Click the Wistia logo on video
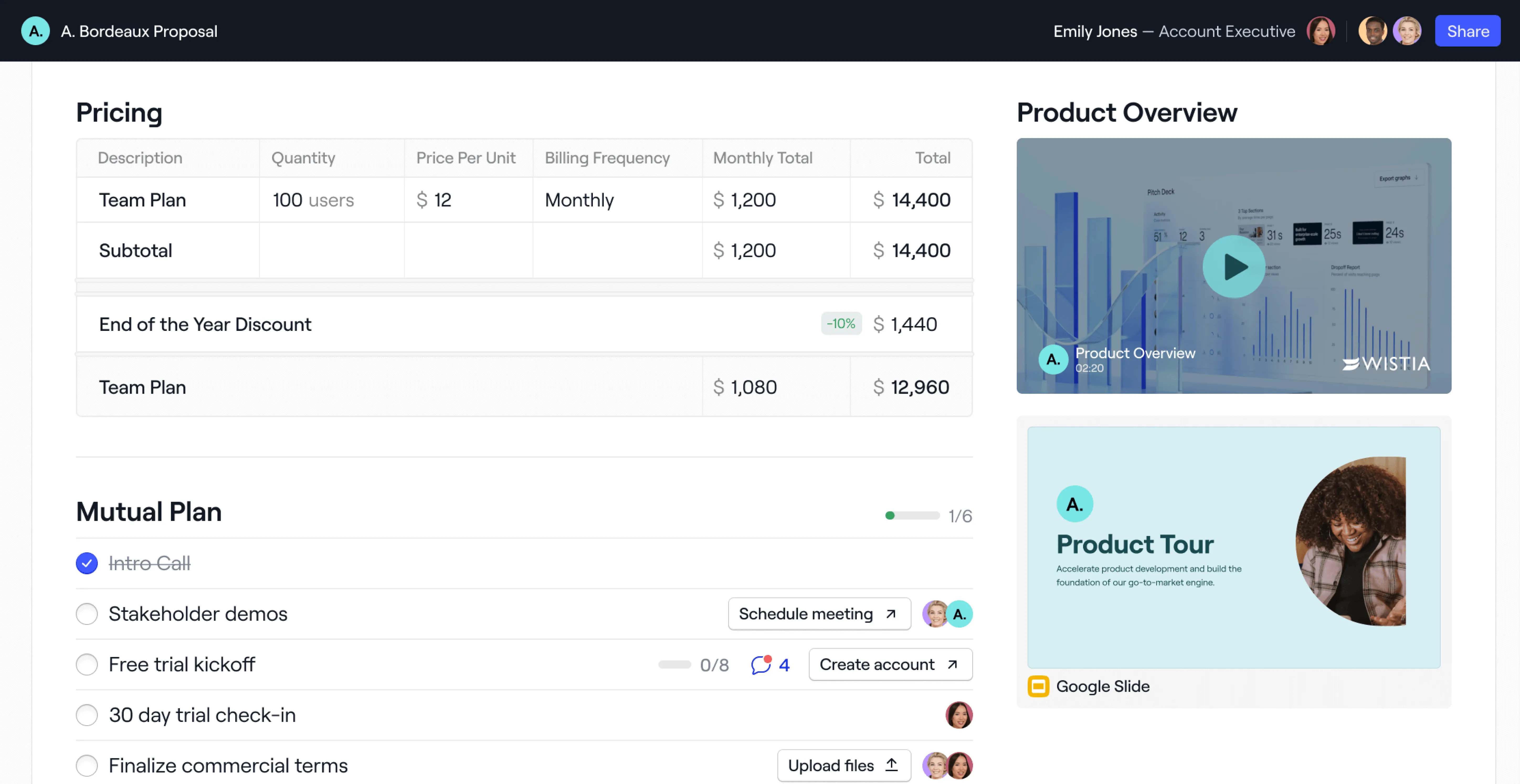Screen dimensions: 1520x784 pyautogui.click(x=1386, y=363)
